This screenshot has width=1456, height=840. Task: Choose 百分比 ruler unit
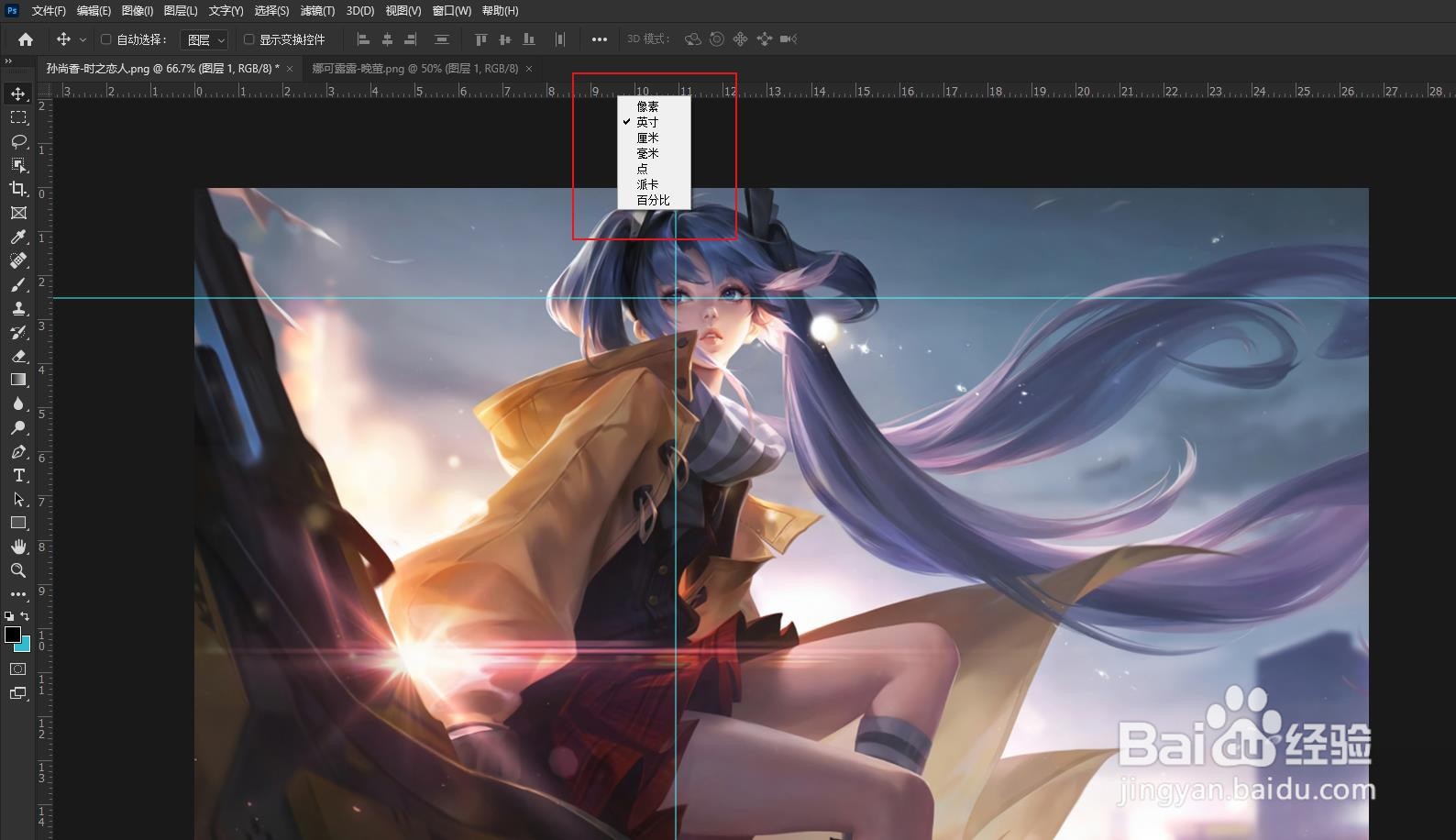pyautogui.click(x=654, y=200)
